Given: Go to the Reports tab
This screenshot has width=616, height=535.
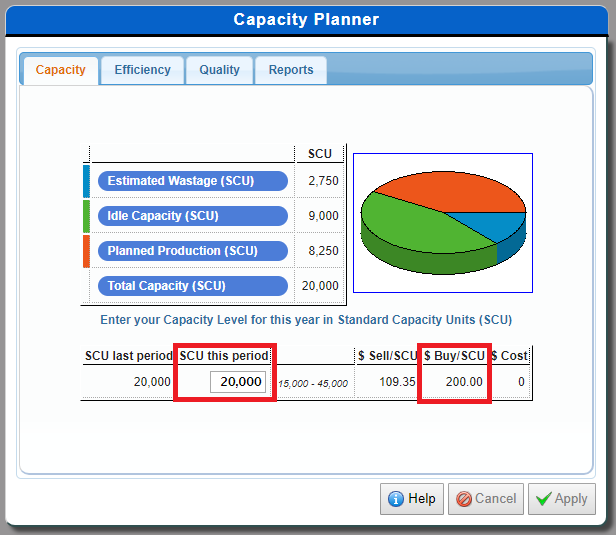Looking at the screenshot, I should pos(290,70).
